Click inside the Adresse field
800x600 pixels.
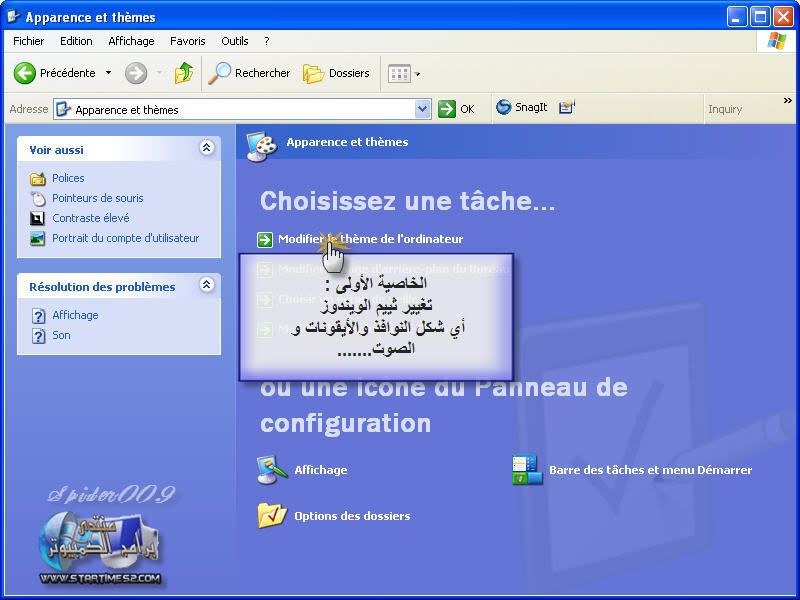point(242,109)
